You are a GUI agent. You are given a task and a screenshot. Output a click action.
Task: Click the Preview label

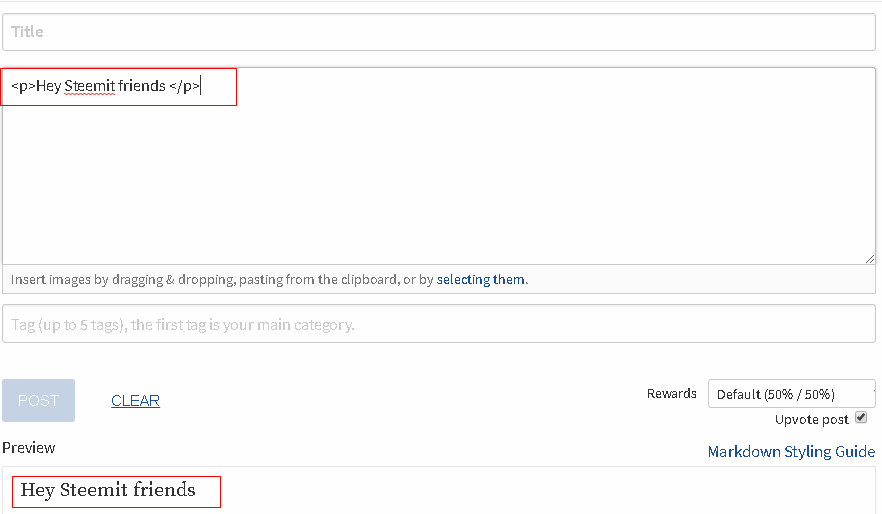(29, 448)
